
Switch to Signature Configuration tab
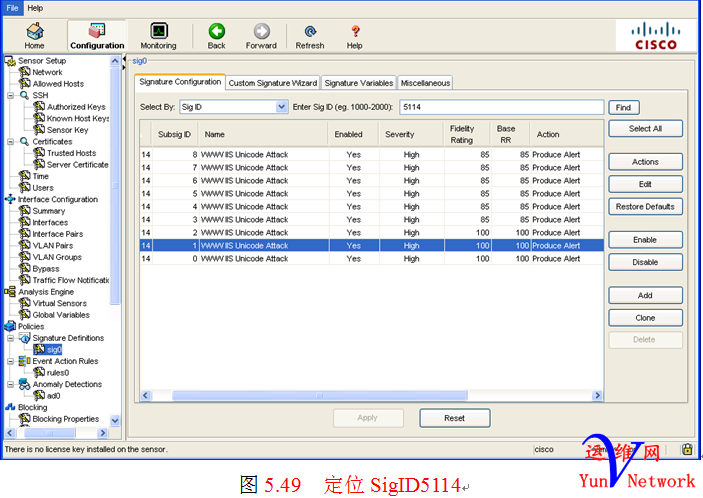(180, 82)
